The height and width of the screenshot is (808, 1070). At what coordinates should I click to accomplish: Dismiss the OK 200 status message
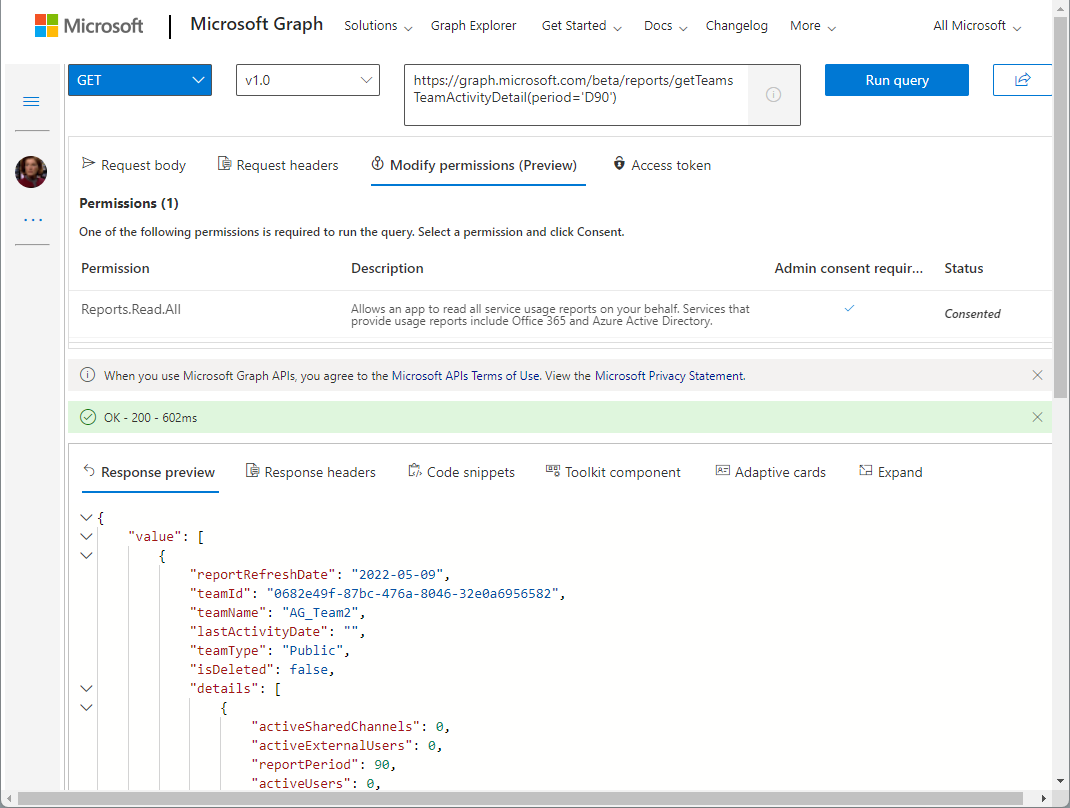(1037, 417)
